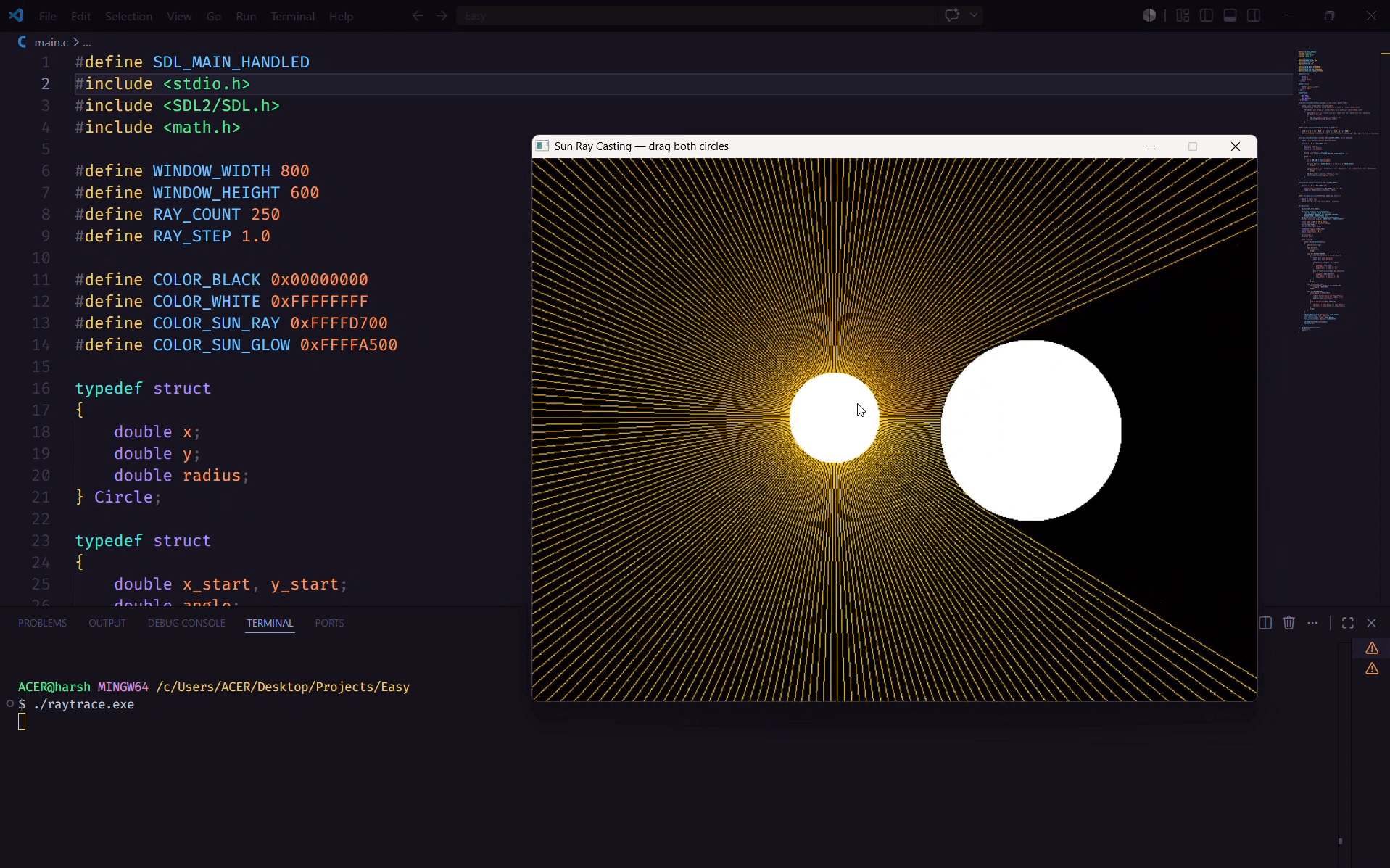1390x868 pixels.
Task: Restore down the VS Code window
Action: [1329, 15]
